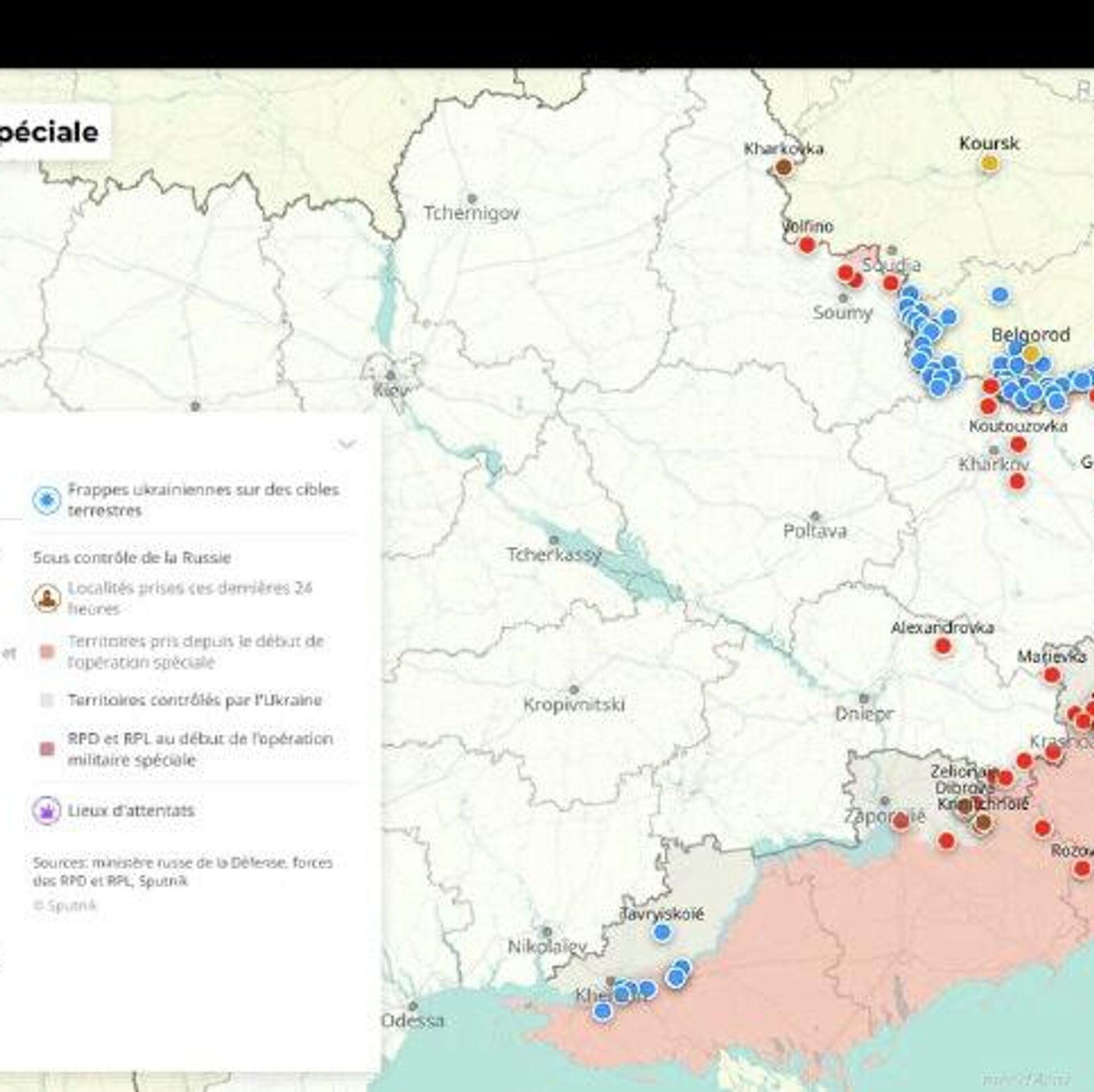Click the purple attack sites legend icon
The width and height of the screenshot is (1094, 1092).
[x=47, y=810]
